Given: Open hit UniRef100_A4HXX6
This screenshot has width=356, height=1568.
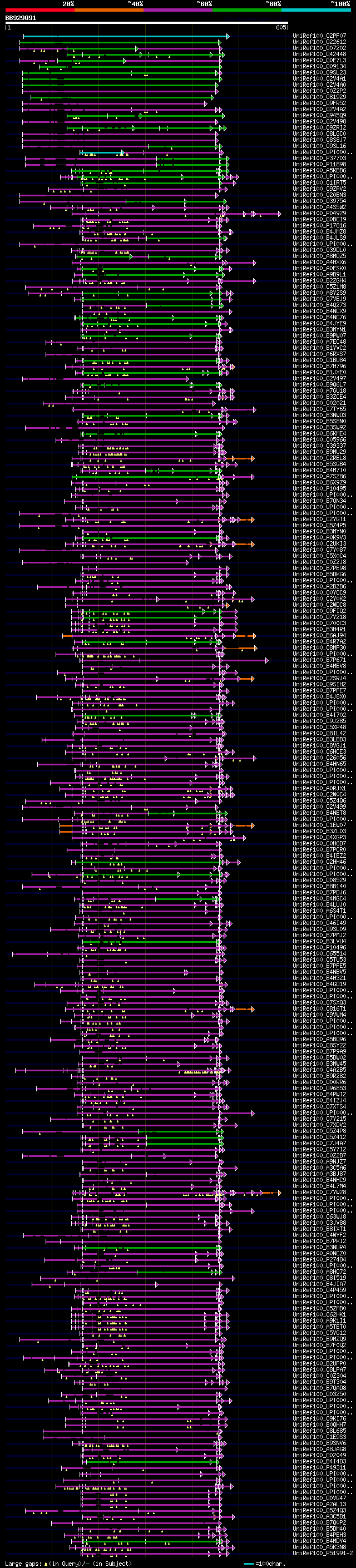Looking at the screenshot, I should tap(319, 263).
